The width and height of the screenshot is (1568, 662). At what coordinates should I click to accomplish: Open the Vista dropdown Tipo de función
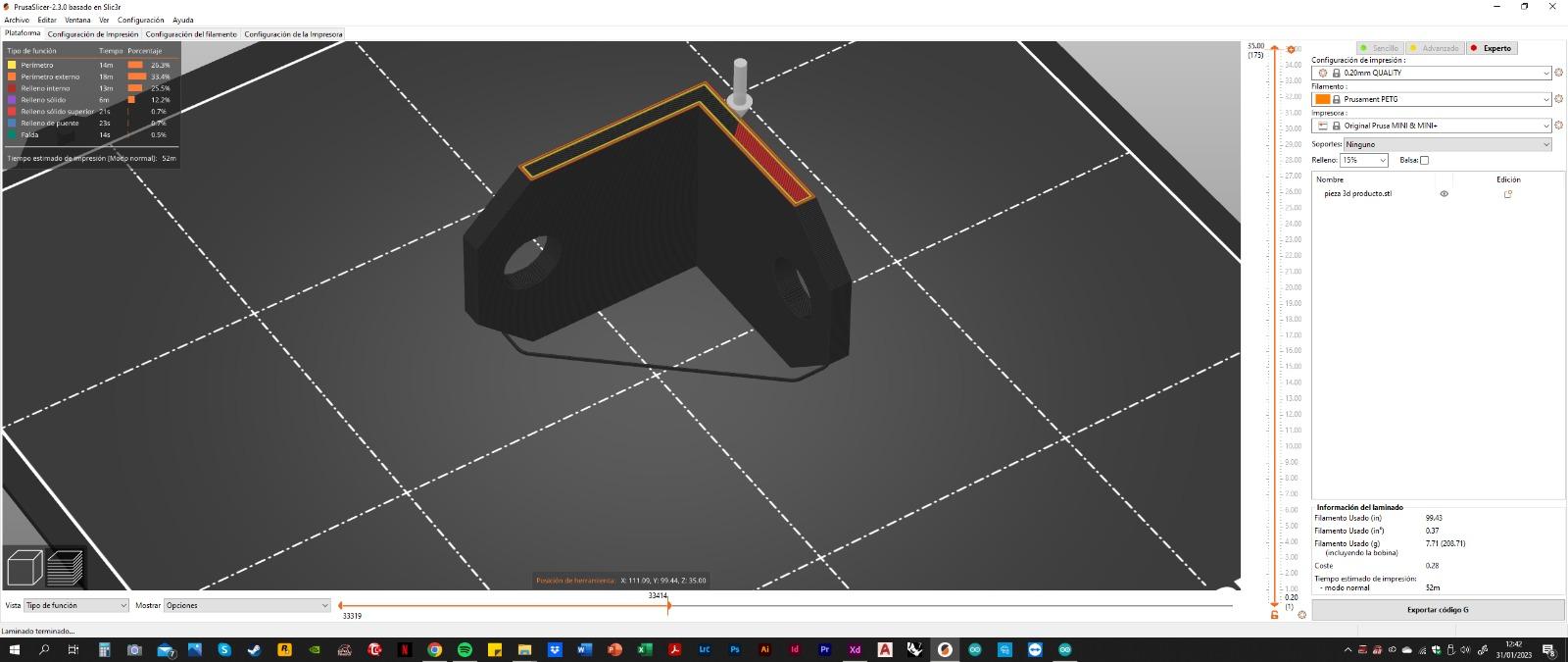pyautogui.click(x=76, y=605)
